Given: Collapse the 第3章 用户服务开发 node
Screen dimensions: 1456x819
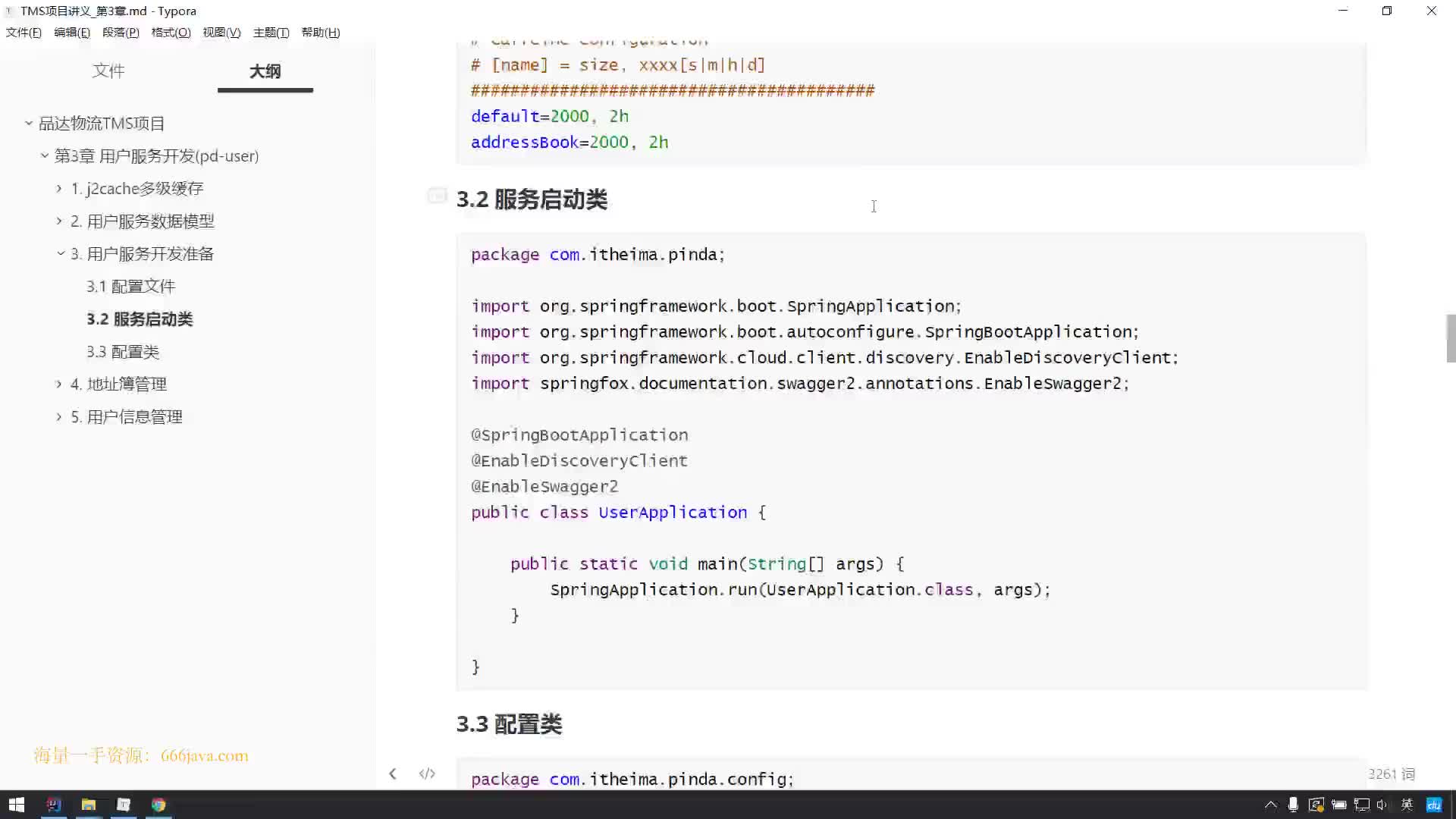Looking at the screenshot, I should (x=45, y=155).
